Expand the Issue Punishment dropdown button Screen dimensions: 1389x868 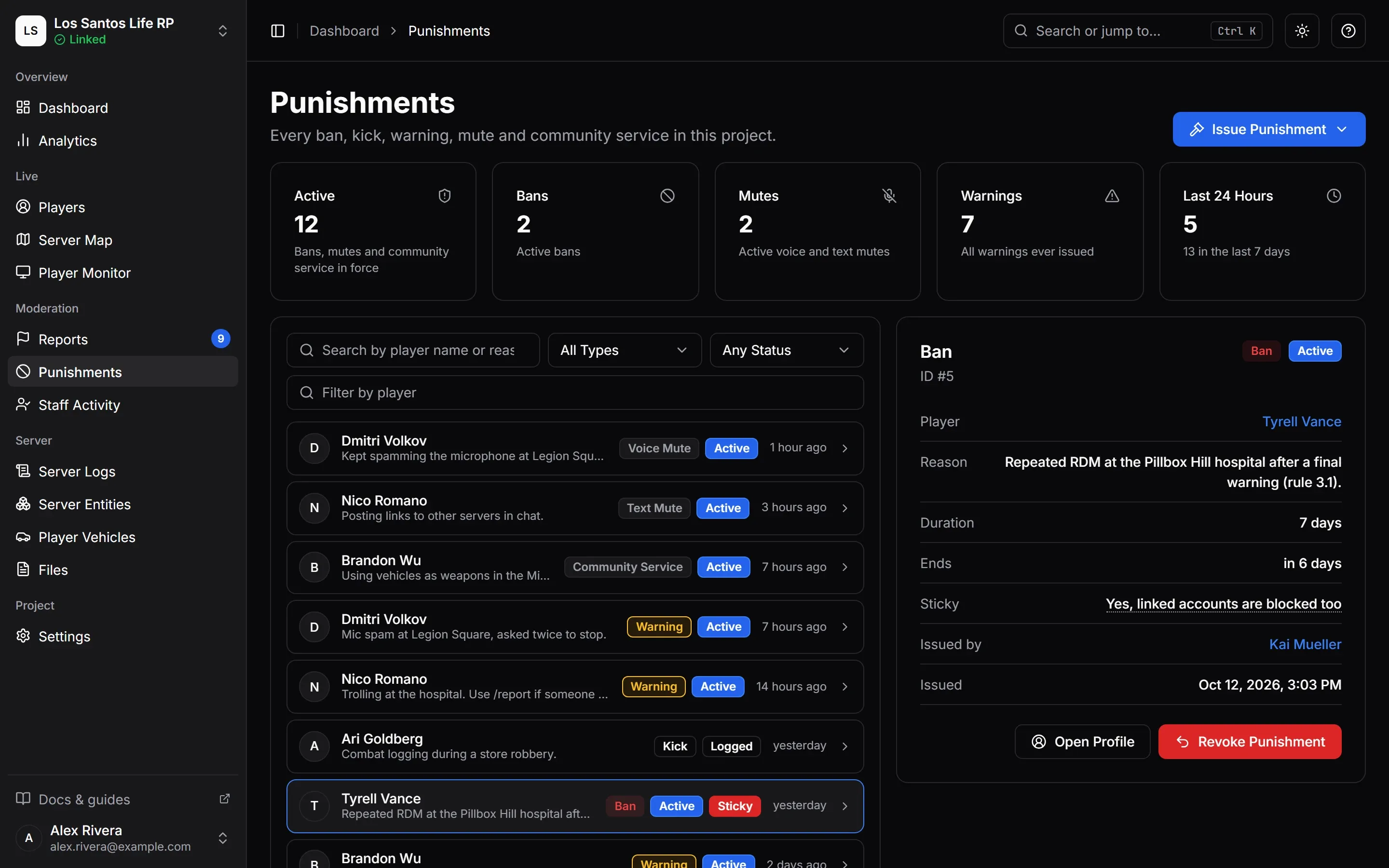pyautogui.click(x=1268, y=129)
